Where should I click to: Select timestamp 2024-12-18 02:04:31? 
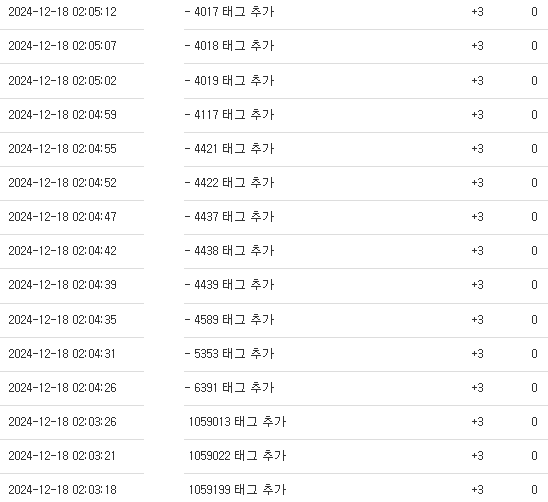(x=62, y=353)
